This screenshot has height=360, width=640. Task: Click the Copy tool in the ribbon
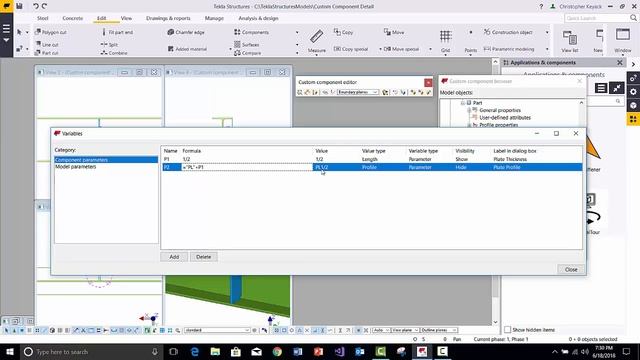click(344, 32)
